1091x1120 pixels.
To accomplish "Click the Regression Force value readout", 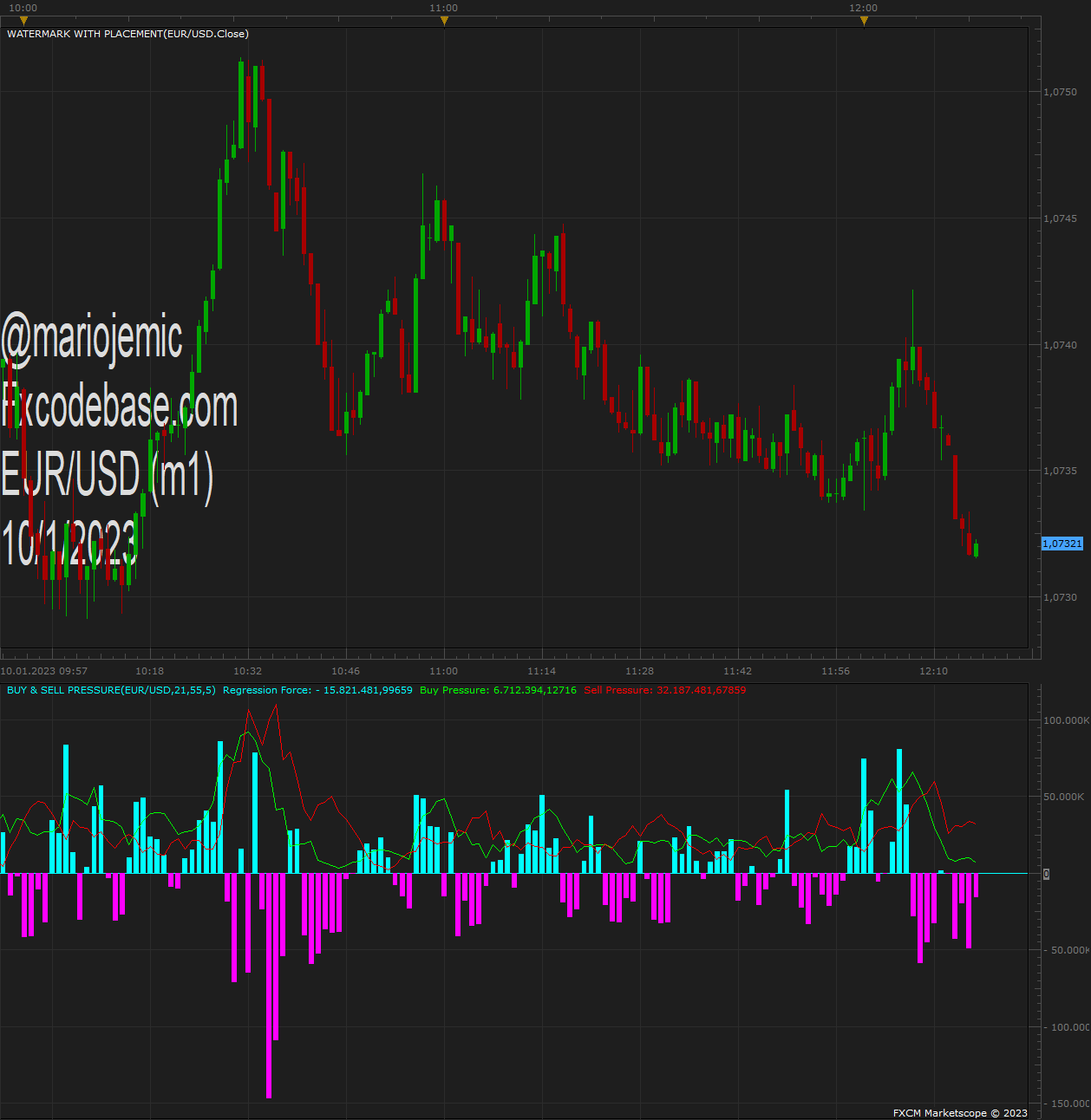I will pyautogui.click(x=317, y=690).
